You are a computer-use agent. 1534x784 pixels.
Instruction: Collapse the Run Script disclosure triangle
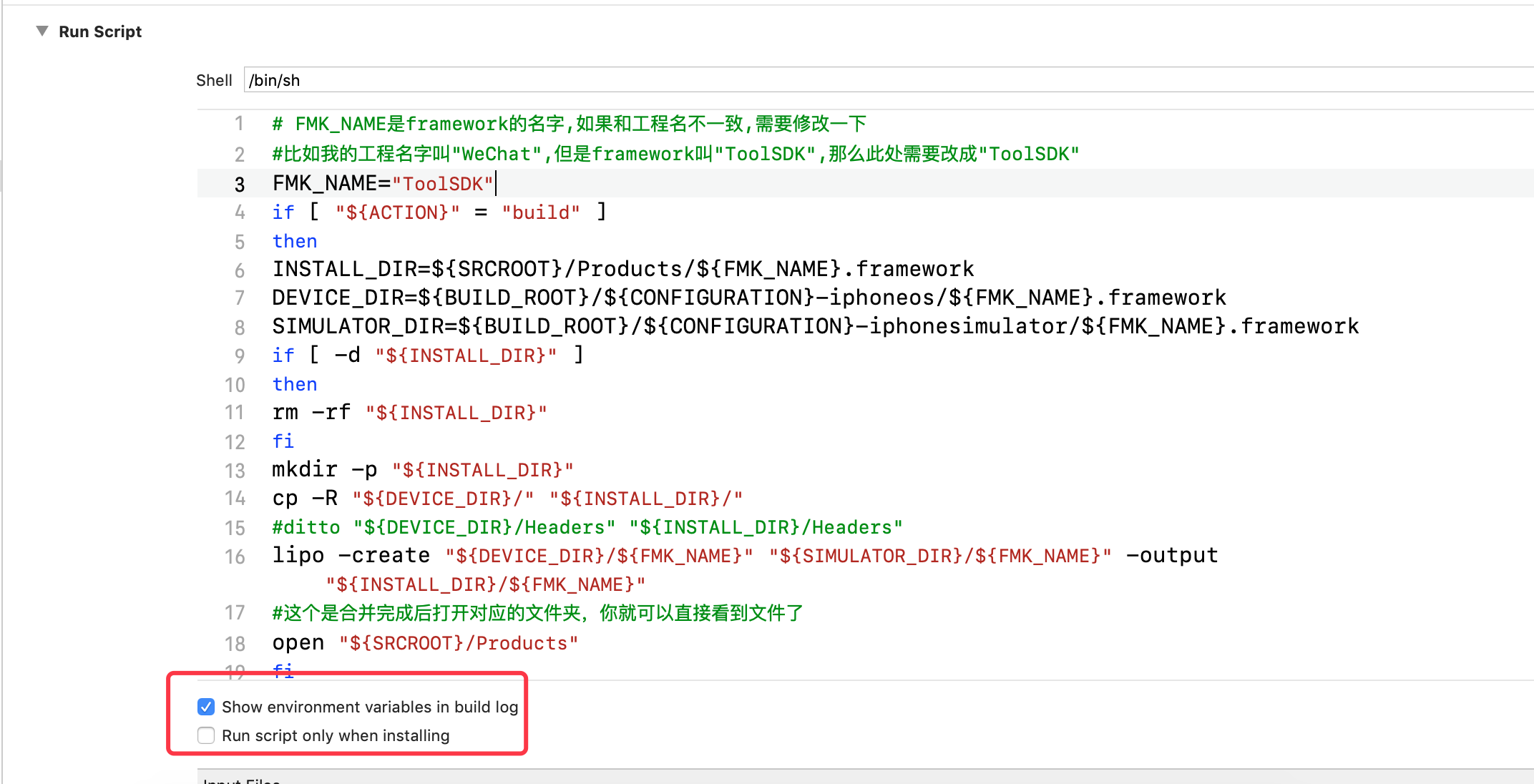click(x=42, y=31)
